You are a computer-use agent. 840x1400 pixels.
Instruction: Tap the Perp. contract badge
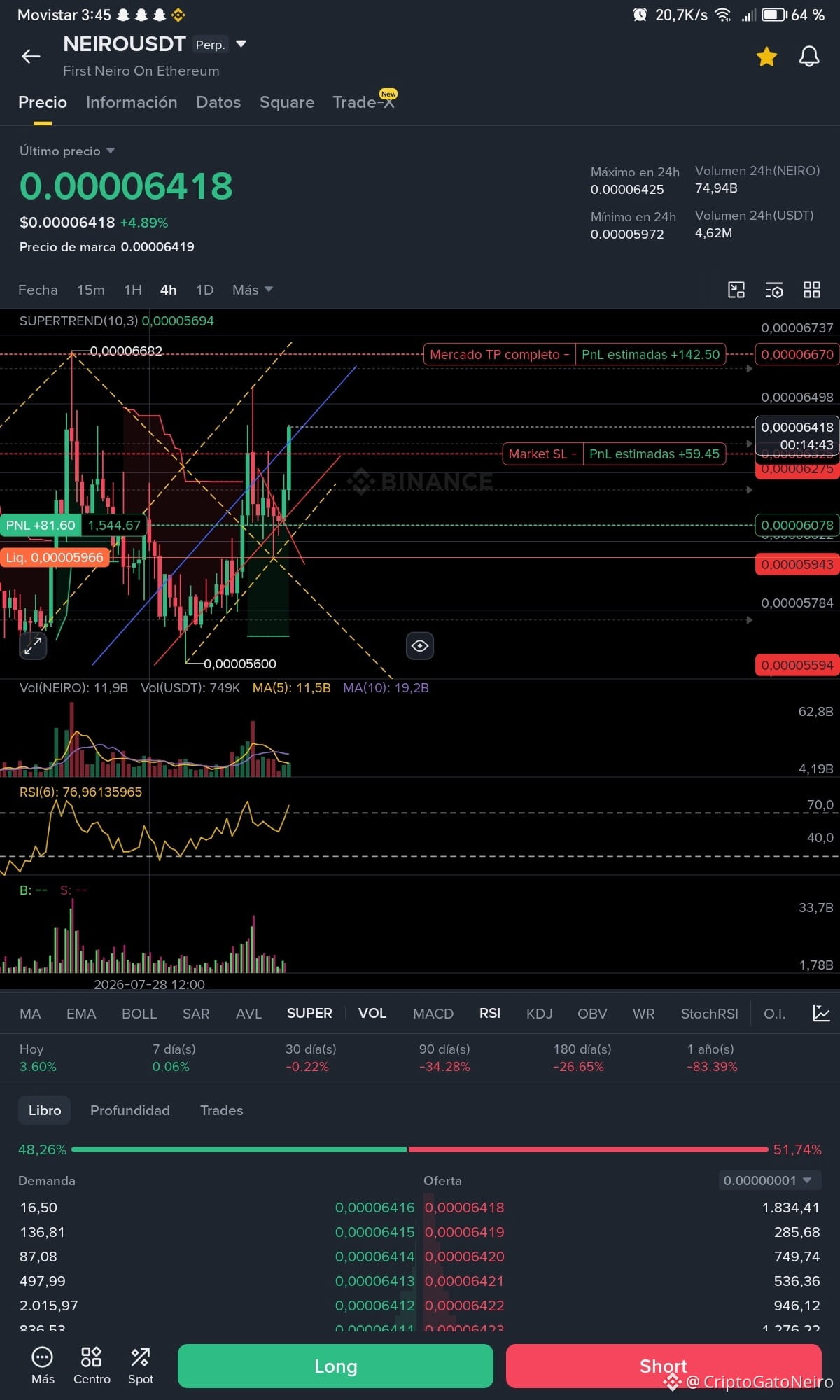[210, 45]
